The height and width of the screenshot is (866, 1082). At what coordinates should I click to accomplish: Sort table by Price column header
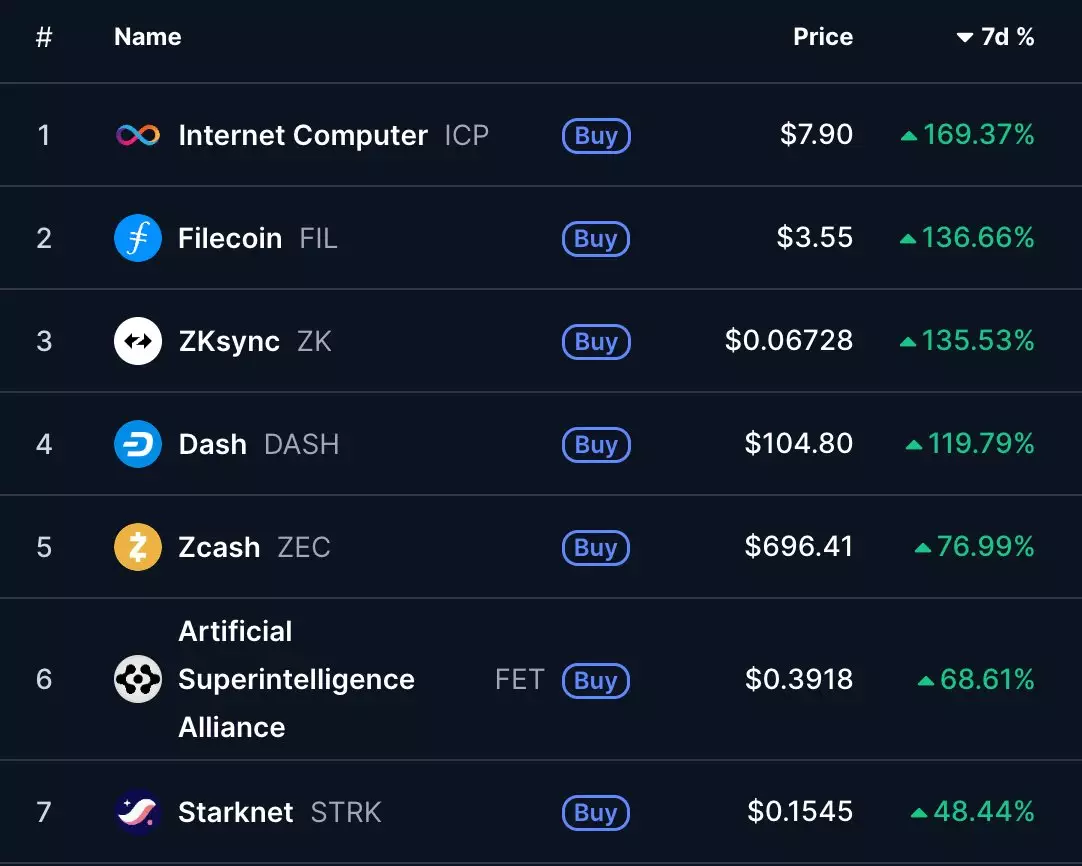[x=823, y=37]
